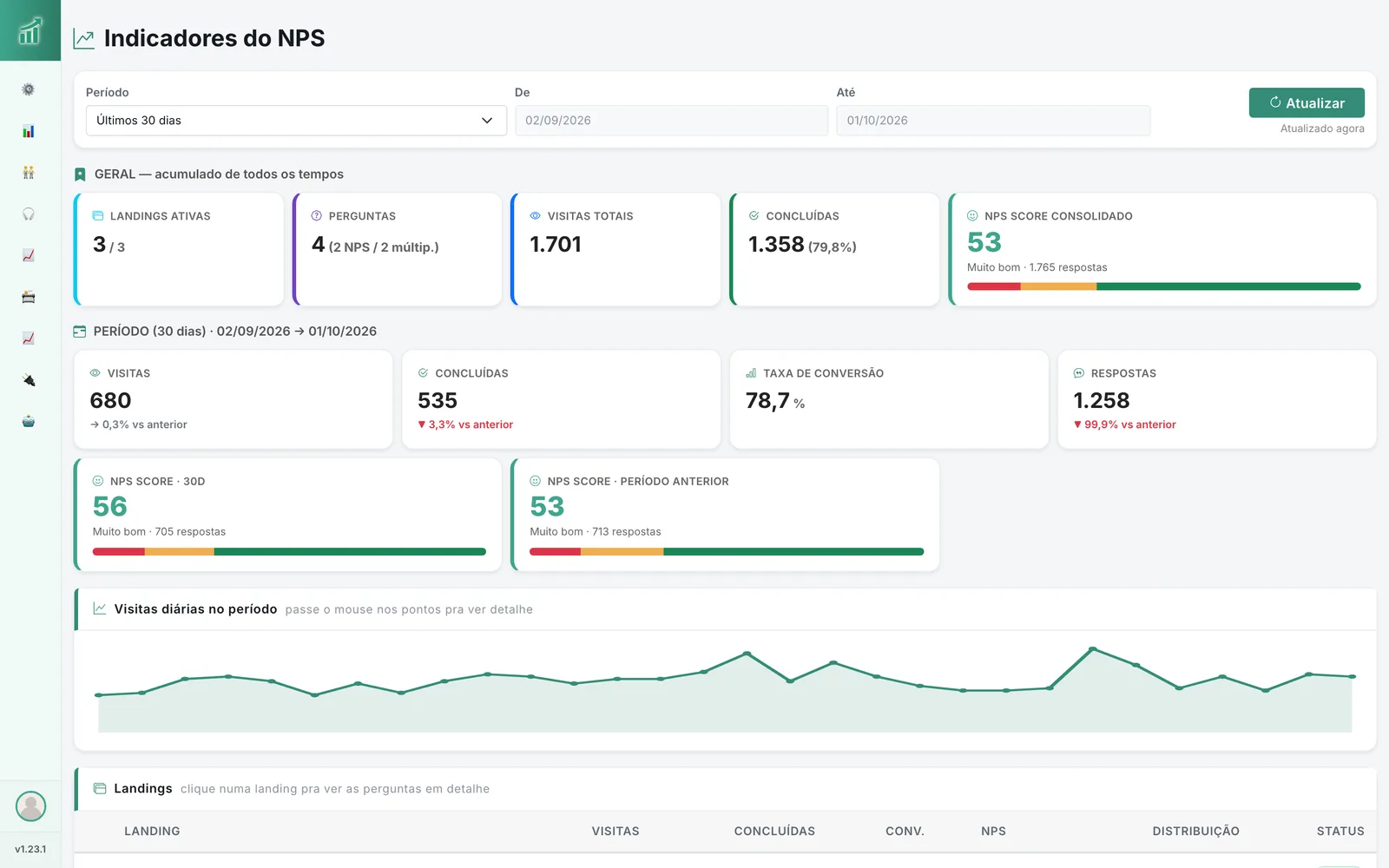The image size is (1389, 868).
Task: Click the line chart icon beside Visitas diárias
Action: tap(100, 608)
